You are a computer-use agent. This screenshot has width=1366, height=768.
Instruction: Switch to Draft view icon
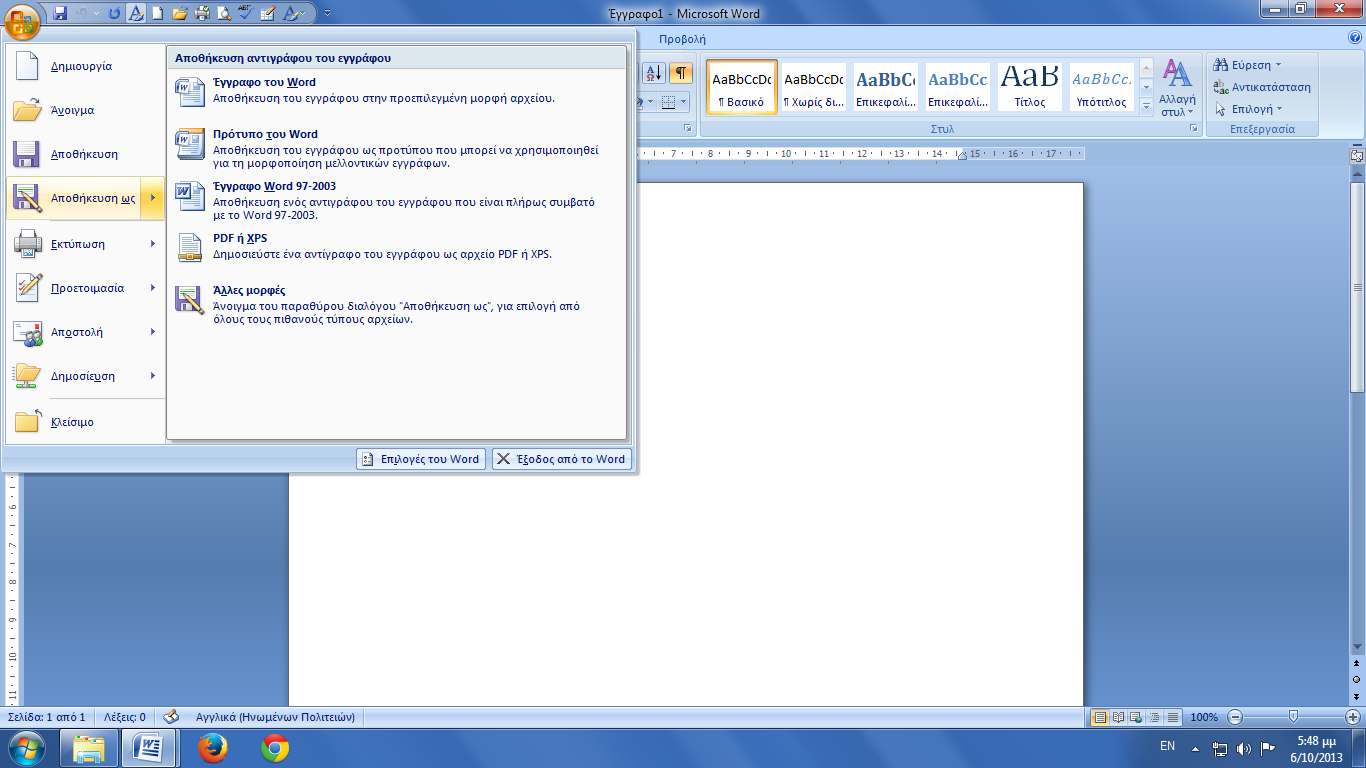click(x=1172, y=717)
